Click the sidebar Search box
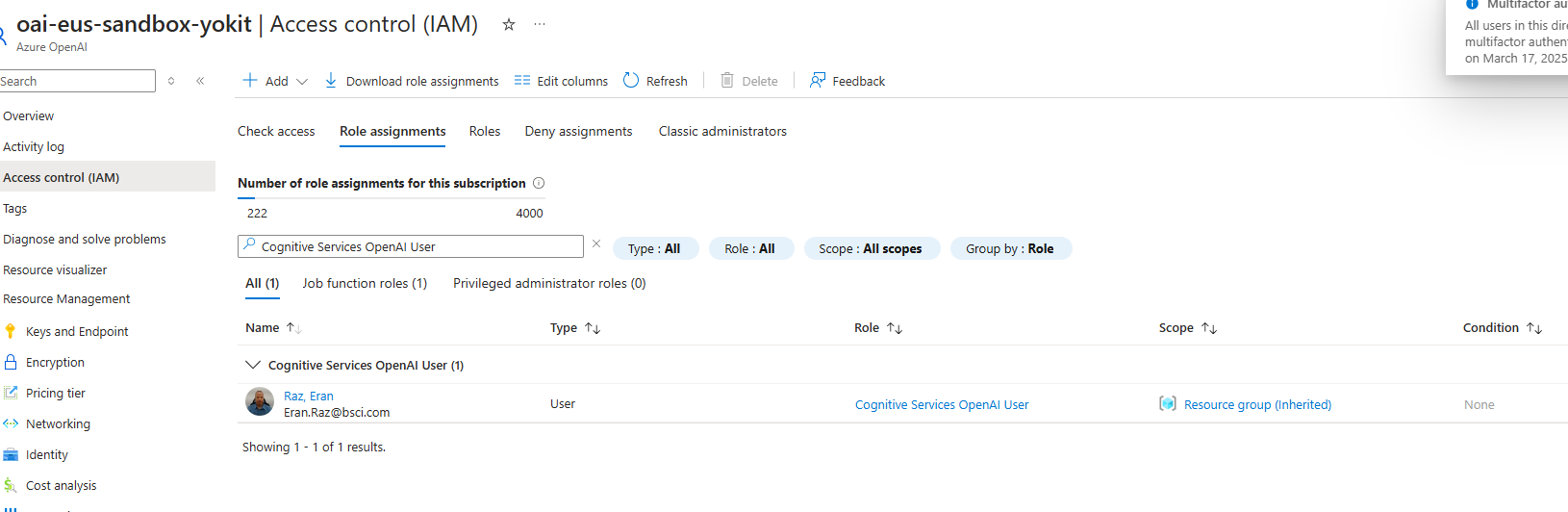This screenshot has height=512, width=1568. [77, 81]
